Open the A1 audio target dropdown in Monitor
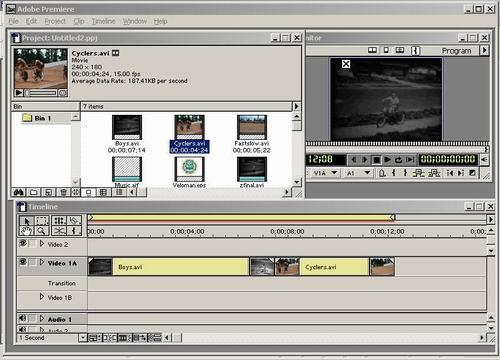The height and width of the screenshot is (360, 500). [x=367, y=173]
